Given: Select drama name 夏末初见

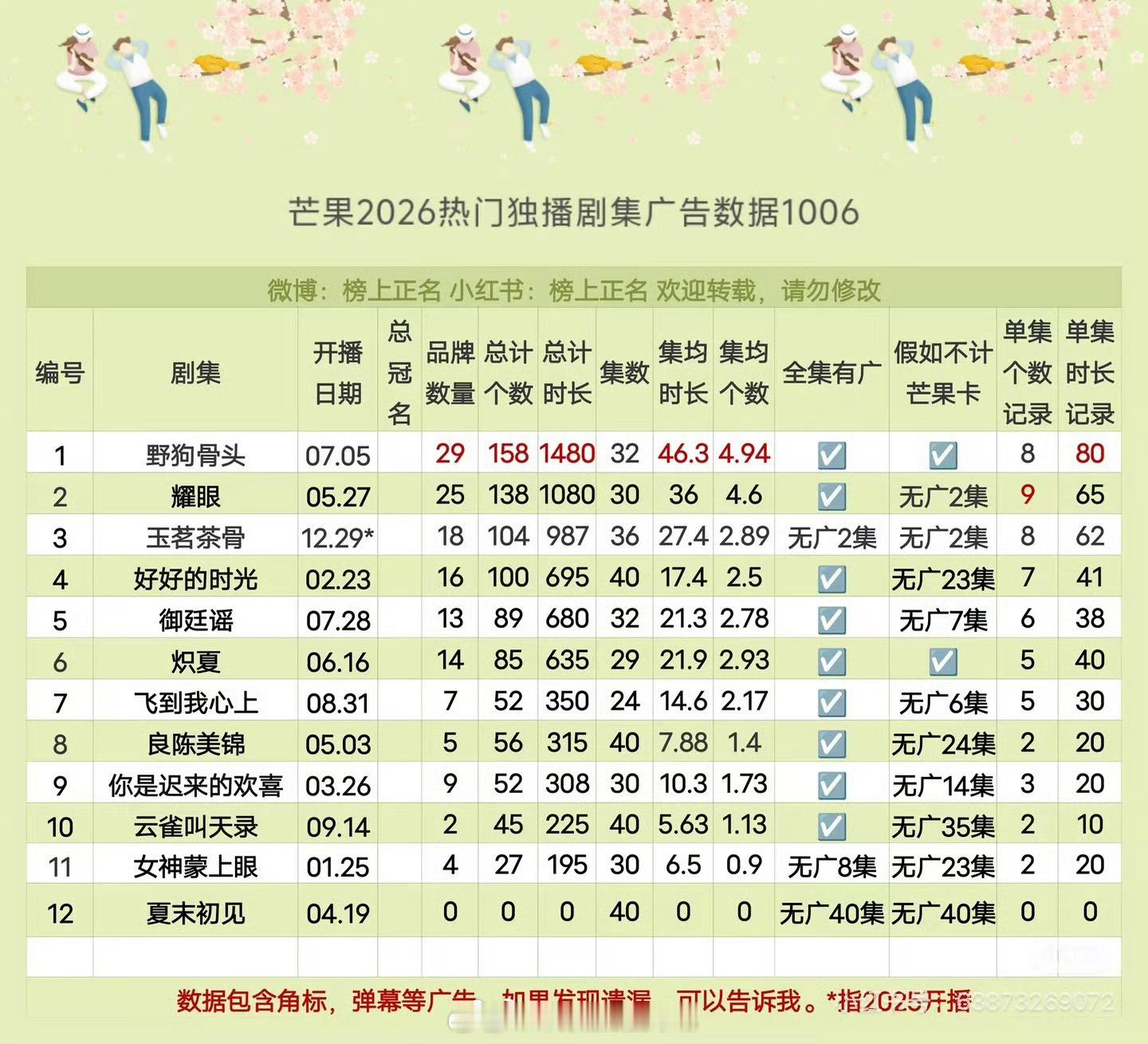Looking at the screenshot, I should coord(195,913).
